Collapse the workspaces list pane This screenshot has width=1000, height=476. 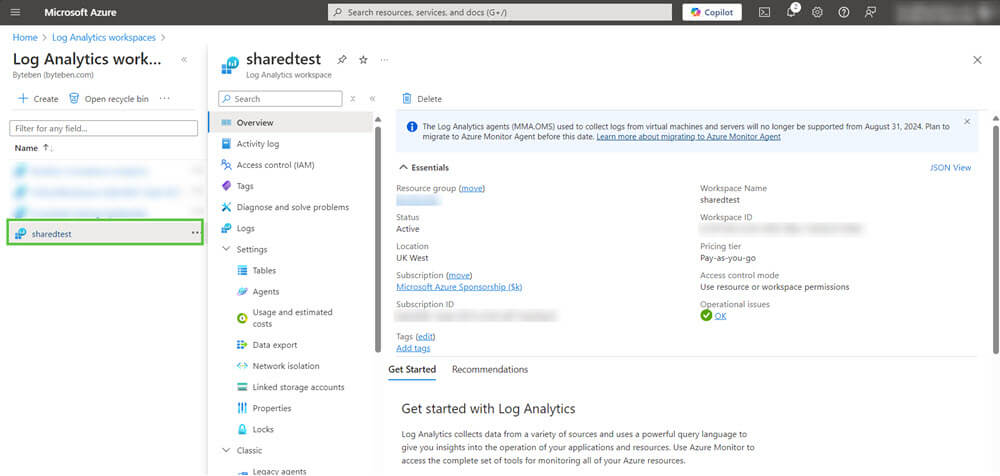pyautogui.click(x=184, y=59)
